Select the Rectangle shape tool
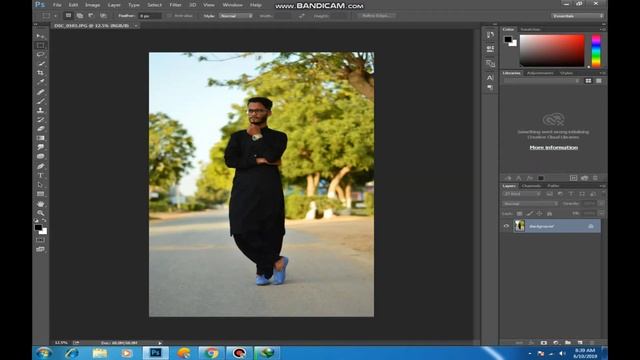Viewport: 640px width, 360px height. point(40,194)
